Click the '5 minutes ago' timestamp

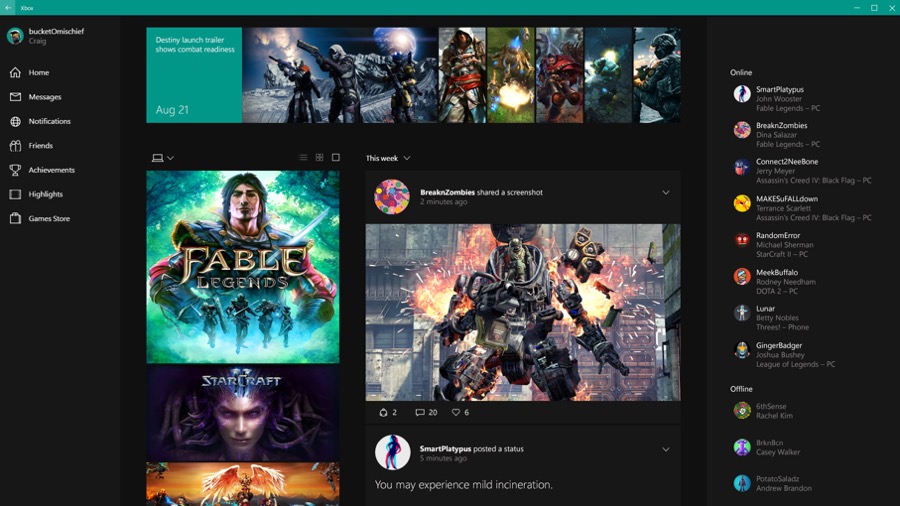(443, 458)
